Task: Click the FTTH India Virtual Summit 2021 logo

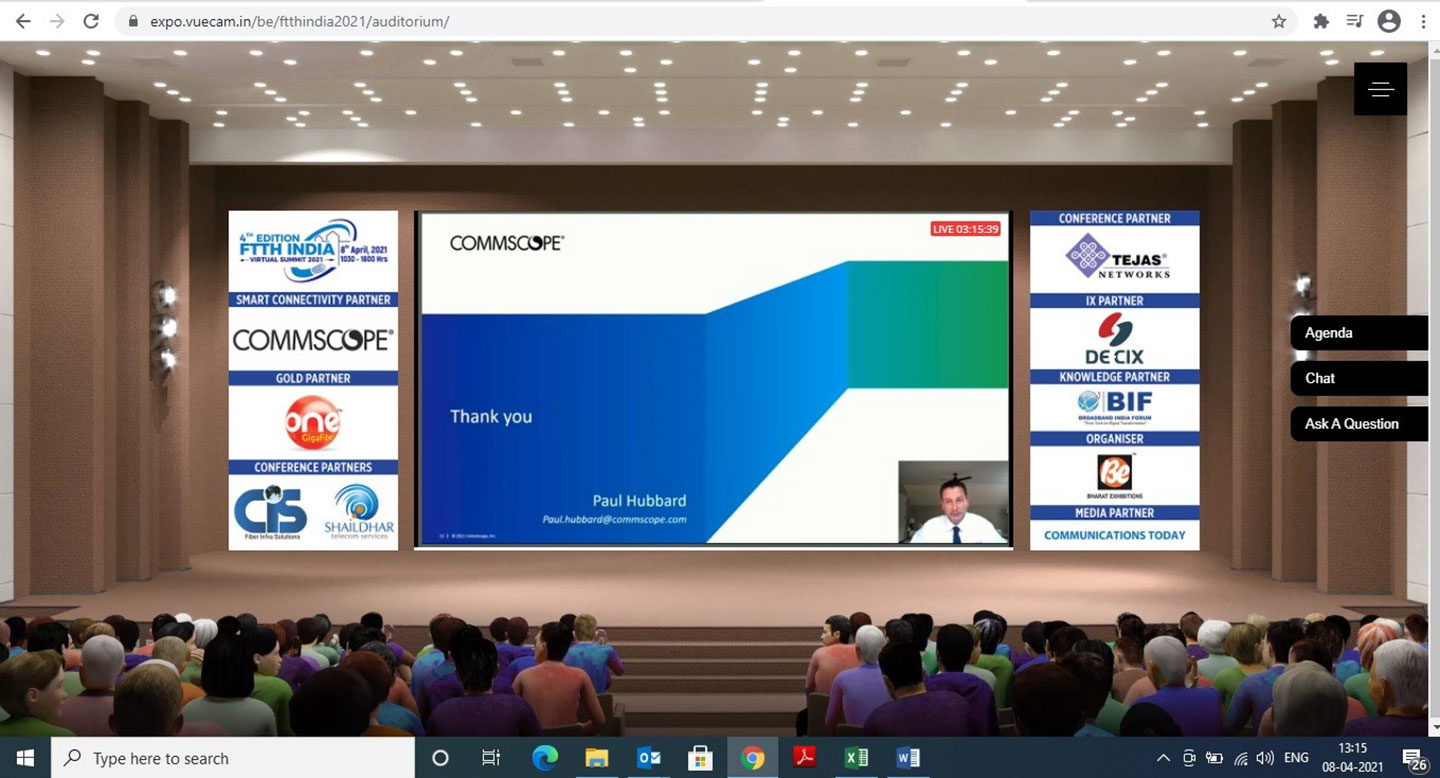Action: pos(313,250)
